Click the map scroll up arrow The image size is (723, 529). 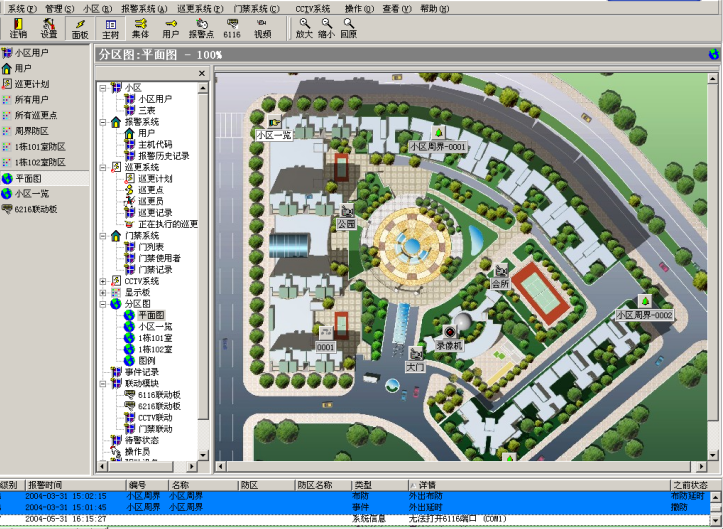pyautogui.click(x=713, y=78)
